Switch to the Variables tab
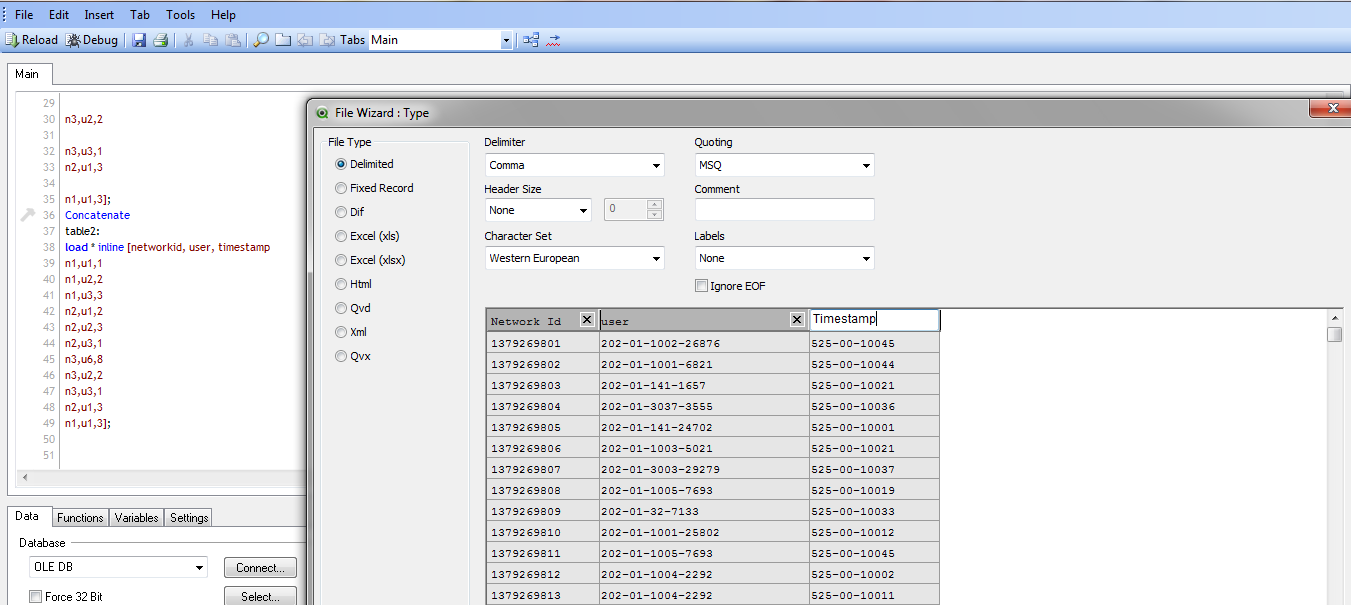The width and height of the screenshot is (1351, 605). click(136, 518)
